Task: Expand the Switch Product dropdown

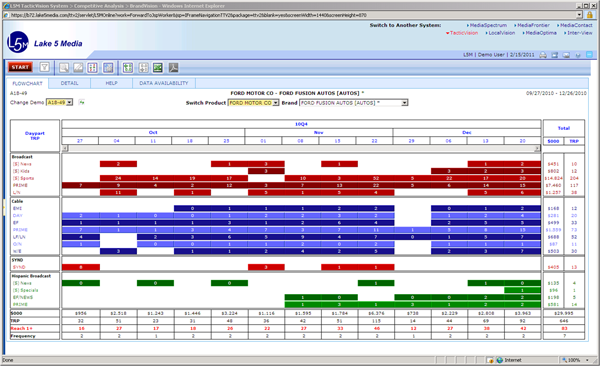Action: click(x=253, y=103)
